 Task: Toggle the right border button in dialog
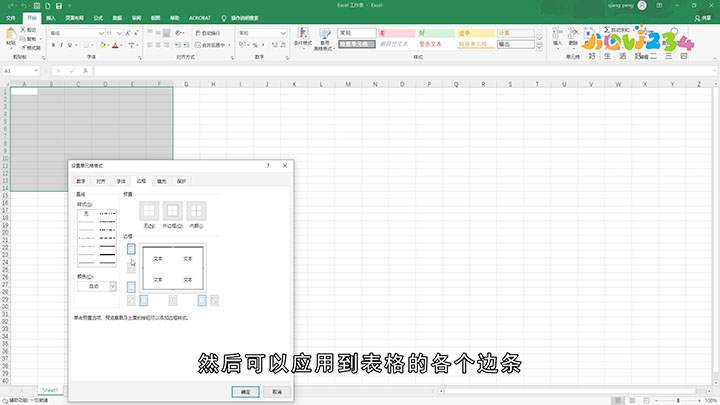(x=202, y=301)
